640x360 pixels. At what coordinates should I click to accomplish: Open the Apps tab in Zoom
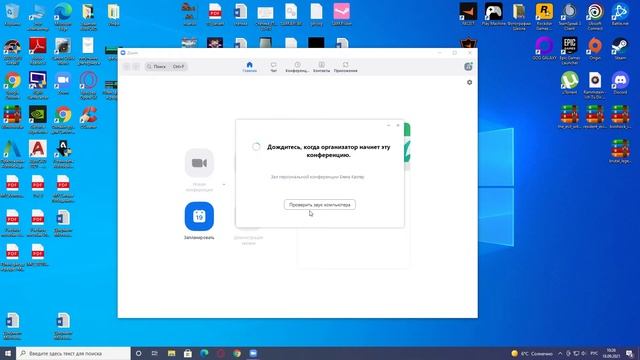(345, 67)
